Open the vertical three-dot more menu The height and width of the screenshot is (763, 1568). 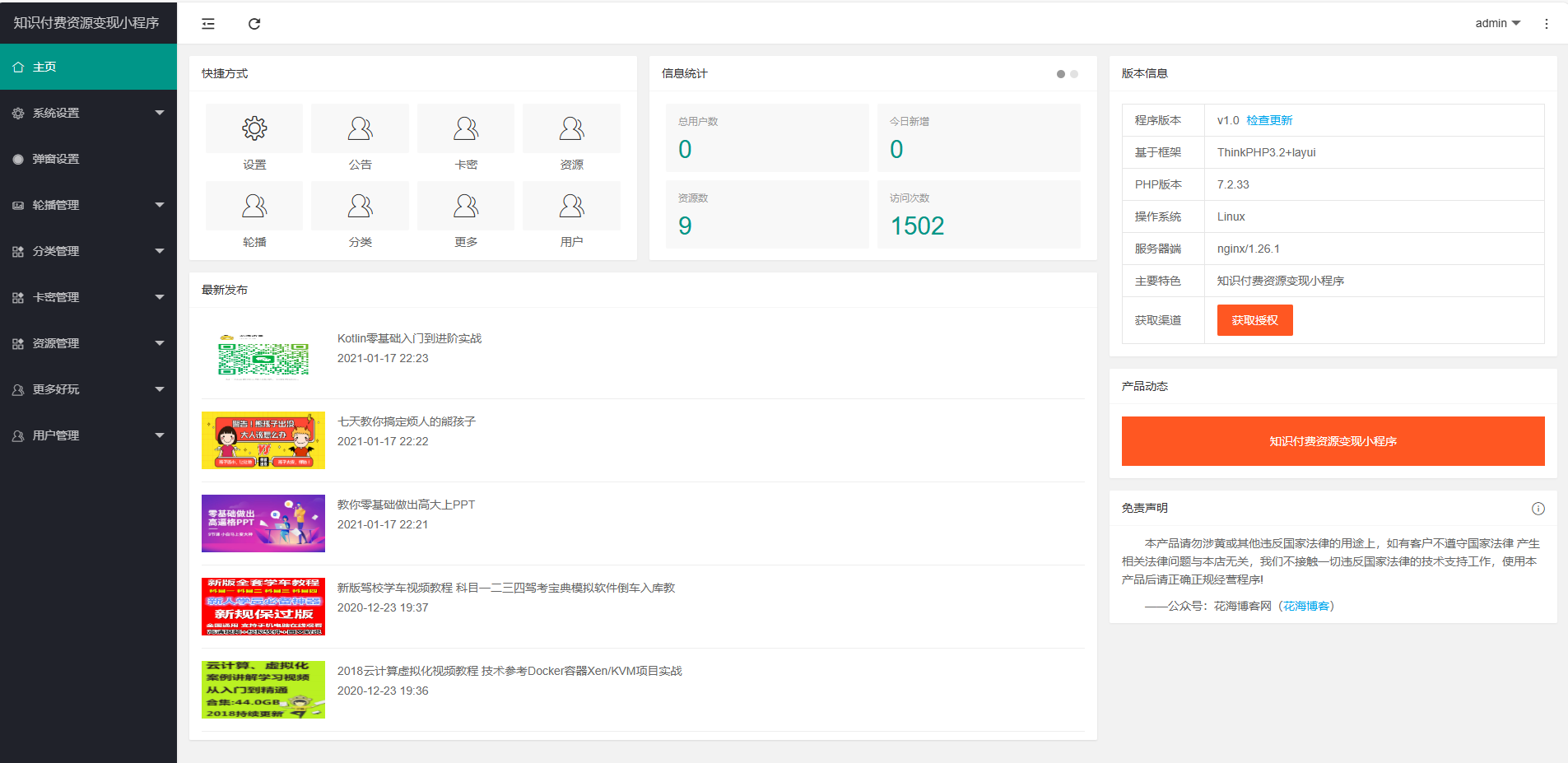point(1546,24)
